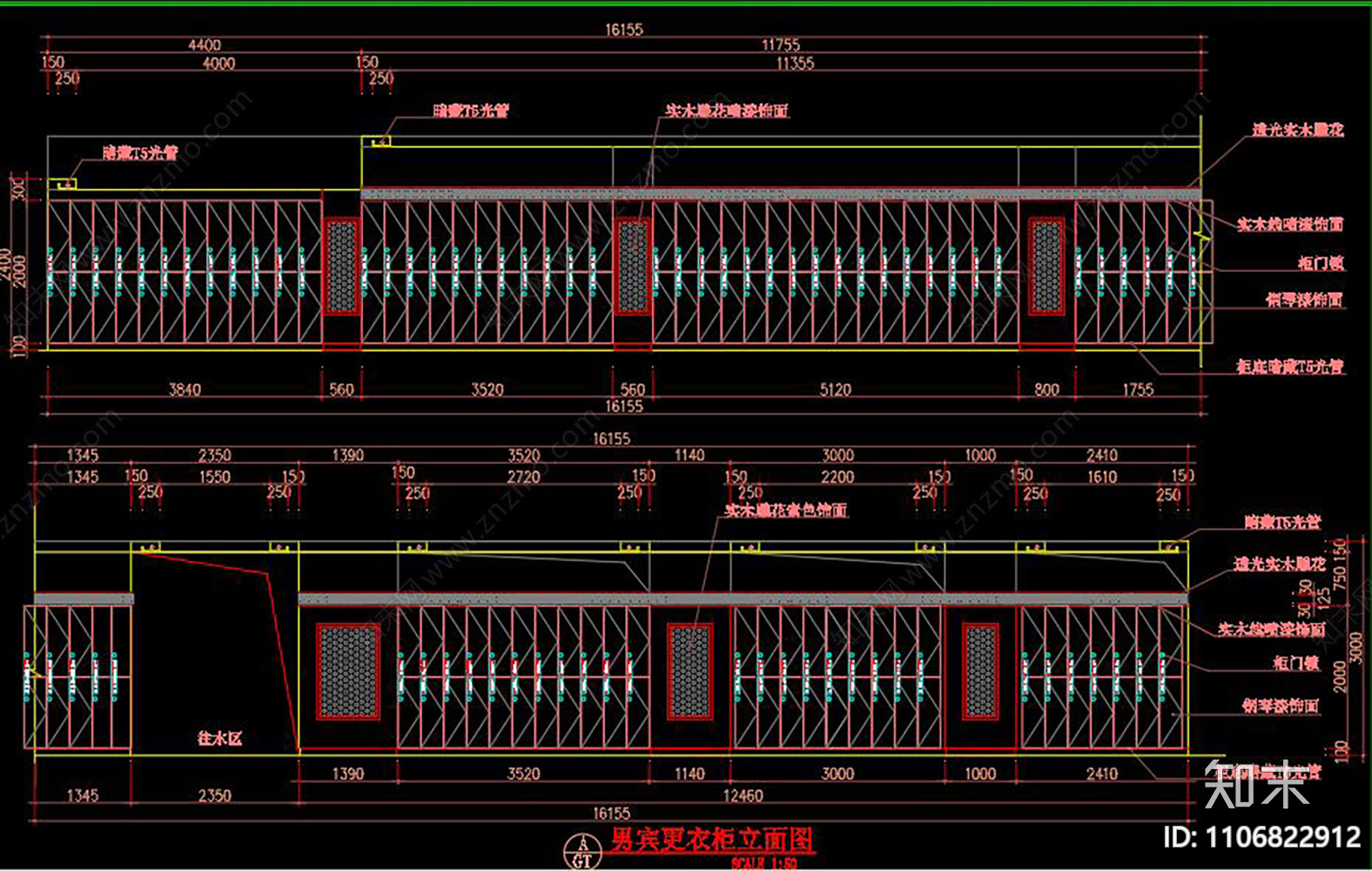
Task: Pick the 3840 dimension text
Action: tap(185, 389)
